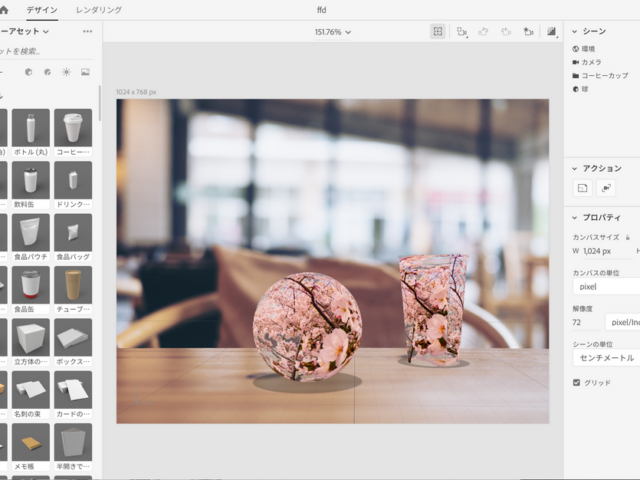Open the camera bookmarks icon

click(527, 32)
